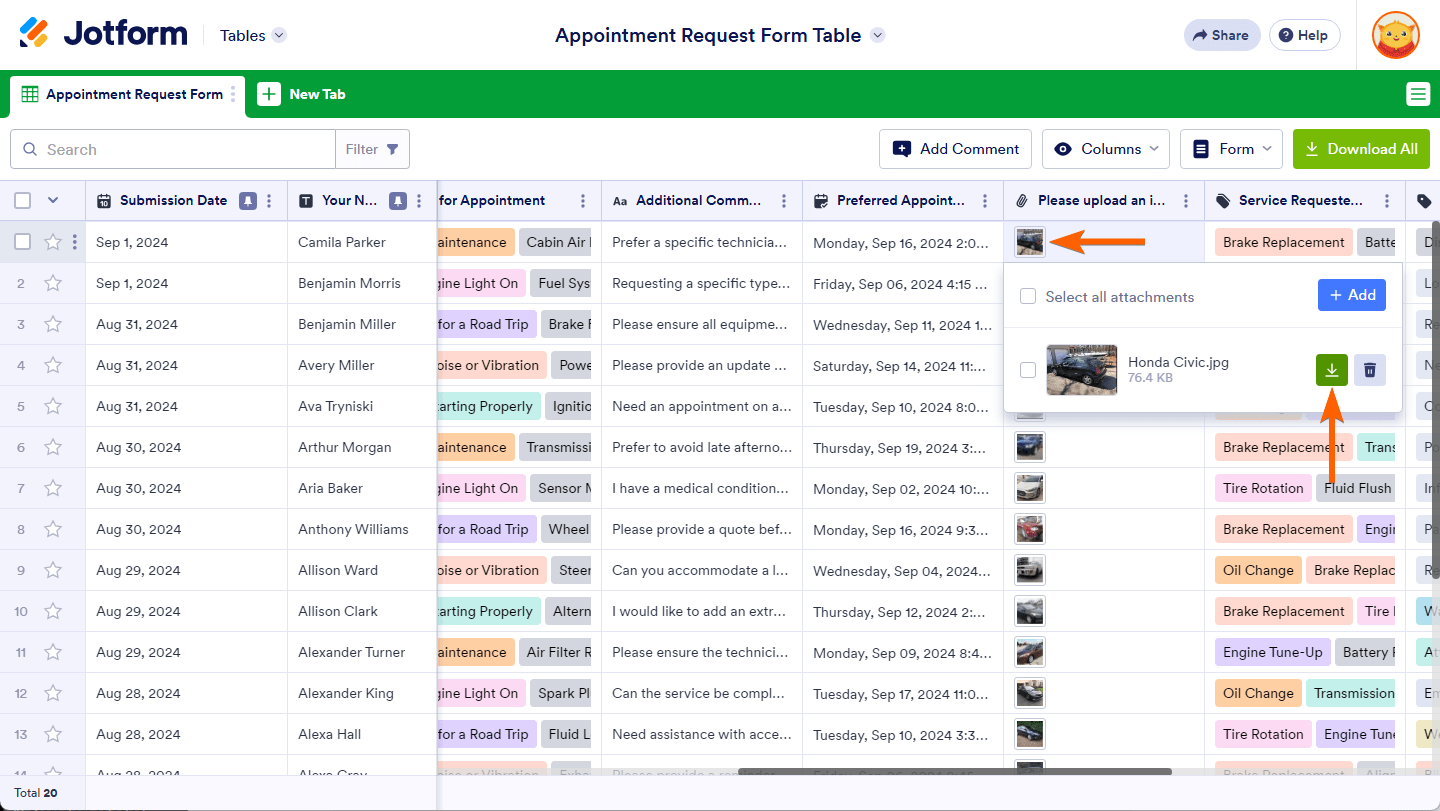Open the Form dropdown menu
Viewport: 1440px width, 811px height.
(1232, 149)
